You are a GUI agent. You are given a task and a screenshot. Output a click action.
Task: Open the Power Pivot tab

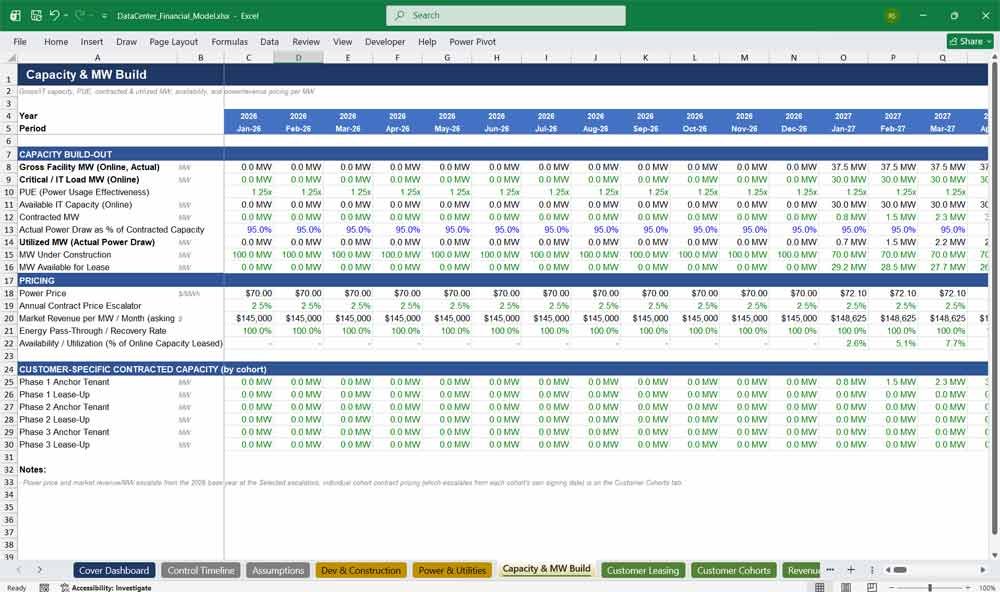tap(473, 41)
